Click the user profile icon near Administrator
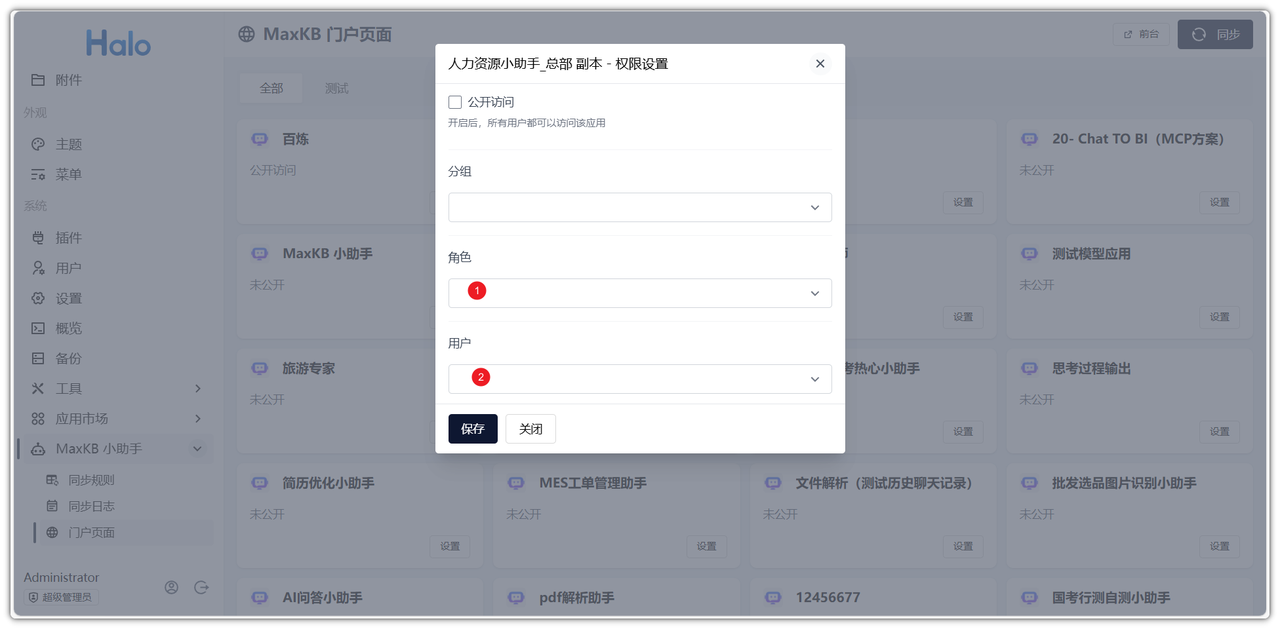 click(x=171, y=587)
